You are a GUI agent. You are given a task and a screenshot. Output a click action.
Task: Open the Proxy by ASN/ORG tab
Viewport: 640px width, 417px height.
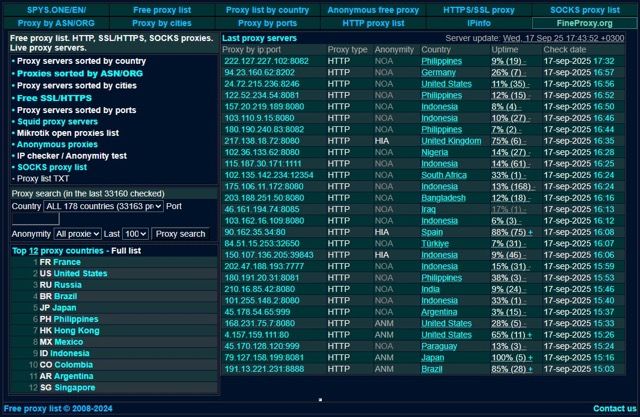coord(56,22)
